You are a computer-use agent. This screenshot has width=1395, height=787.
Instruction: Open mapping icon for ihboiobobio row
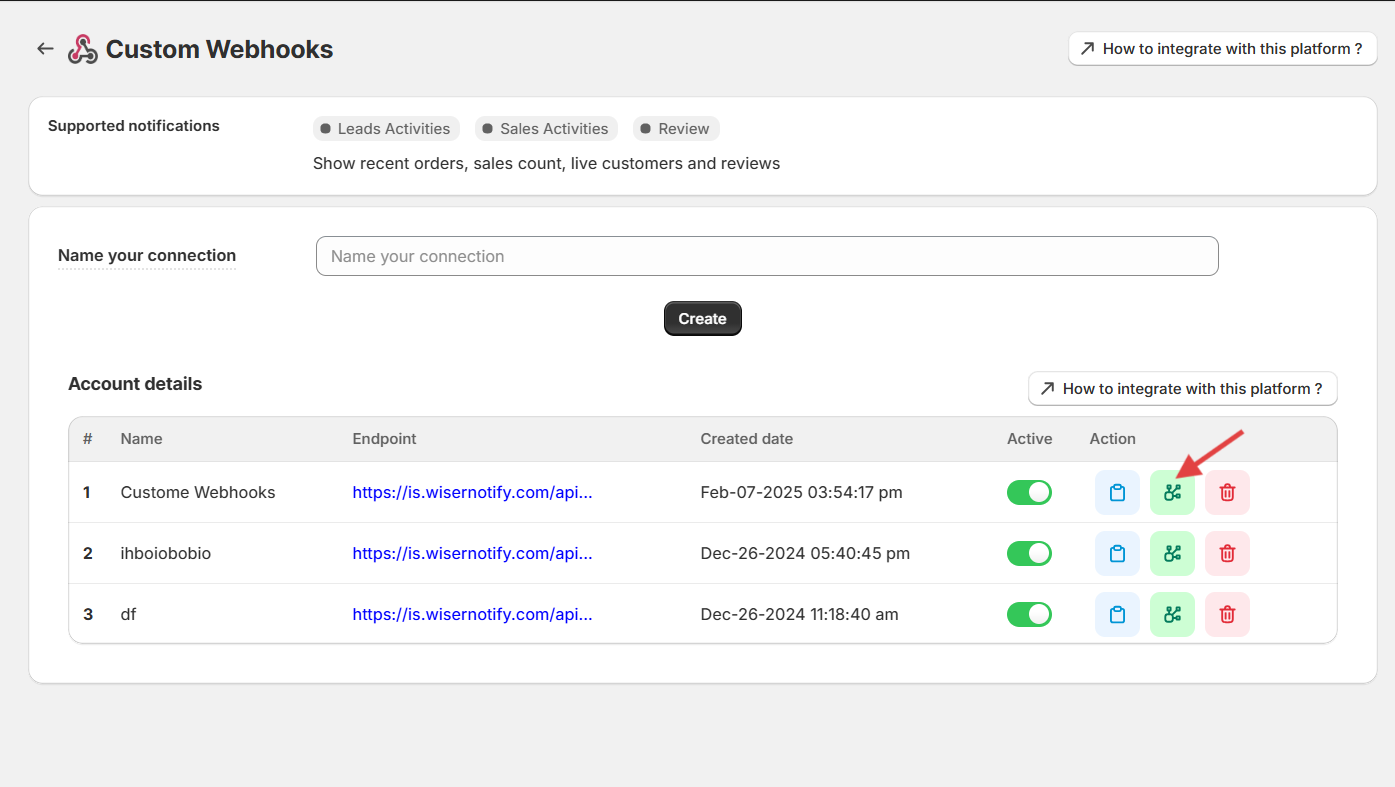tap(1172, 553)
